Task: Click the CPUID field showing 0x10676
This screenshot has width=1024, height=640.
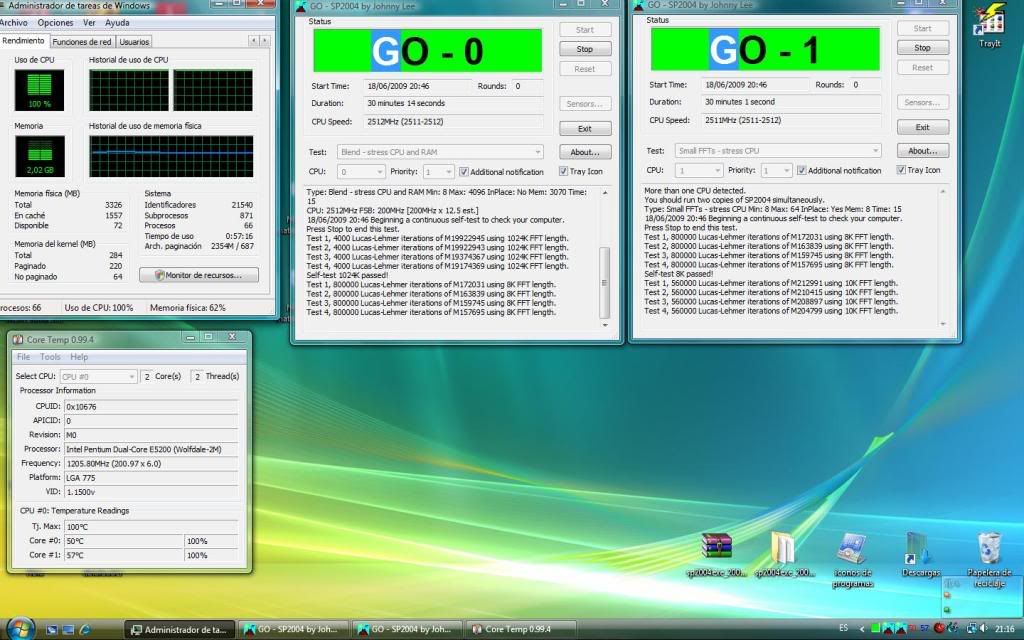Action: (151, 407)
